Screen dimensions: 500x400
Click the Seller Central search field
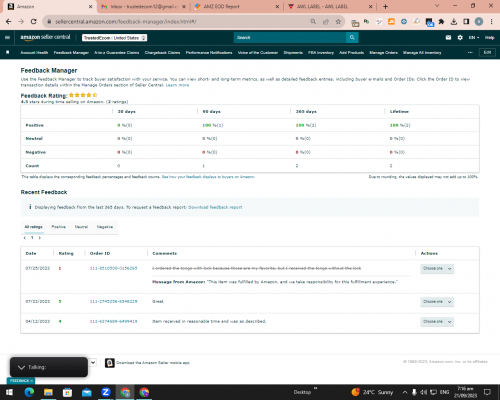click(x=290, y=38)
